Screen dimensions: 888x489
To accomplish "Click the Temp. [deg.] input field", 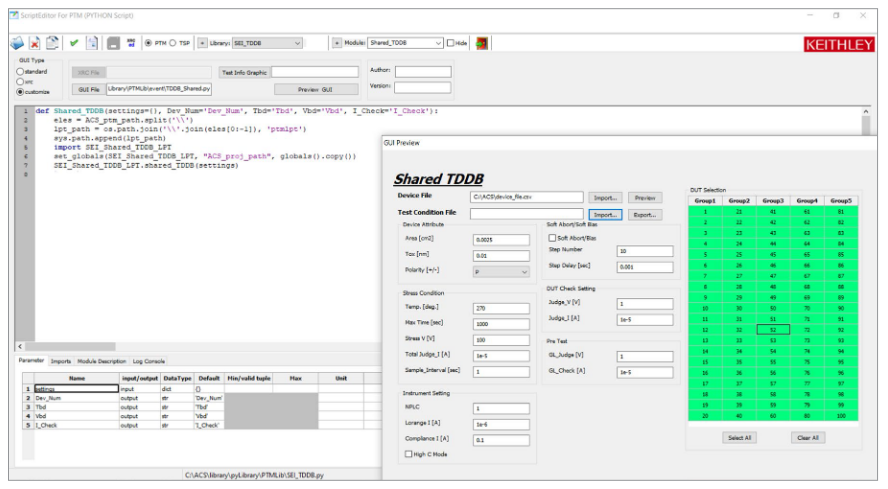I will click(502, 309).
